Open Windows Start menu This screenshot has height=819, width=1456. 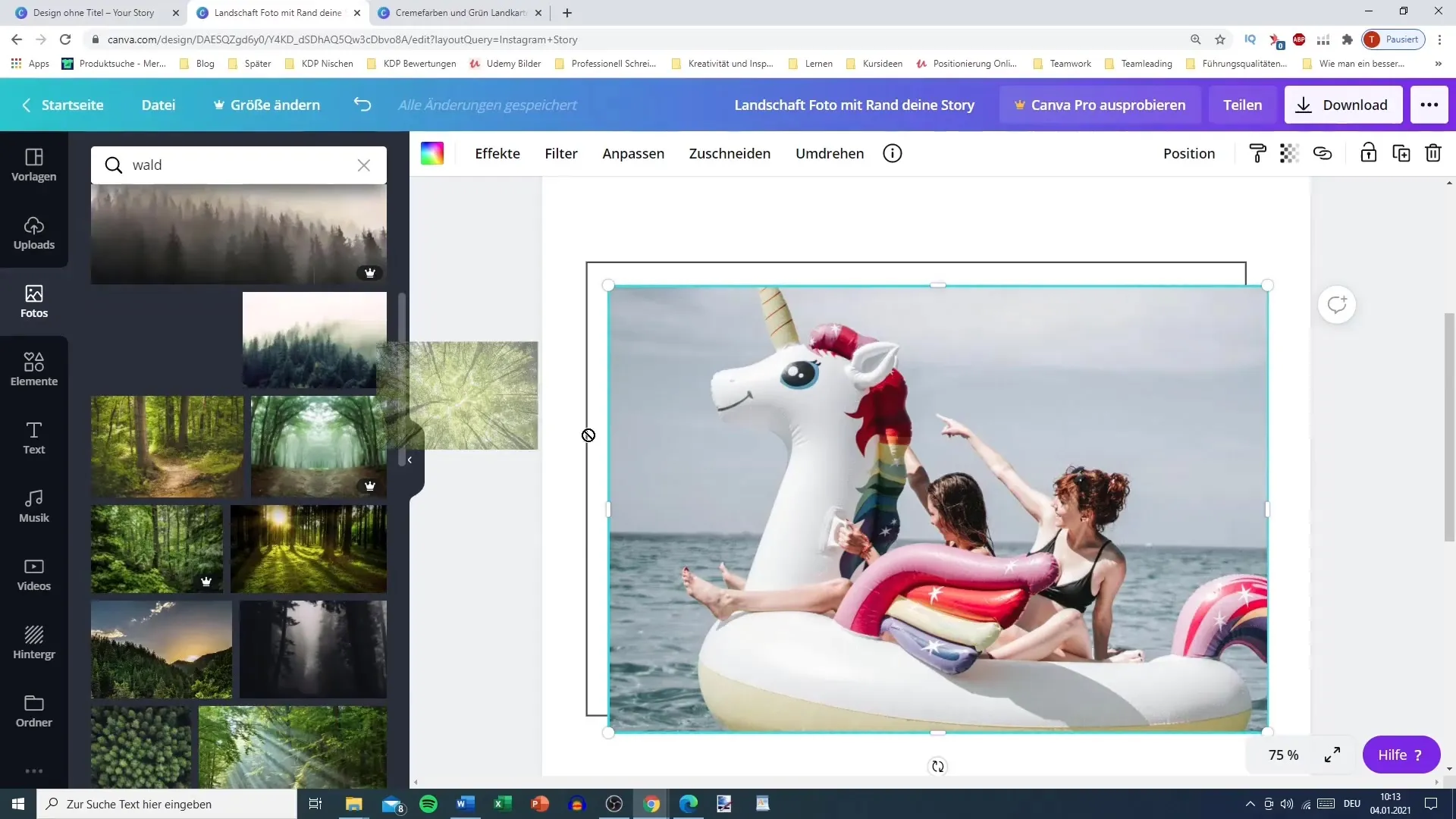(x=18, y=804)
